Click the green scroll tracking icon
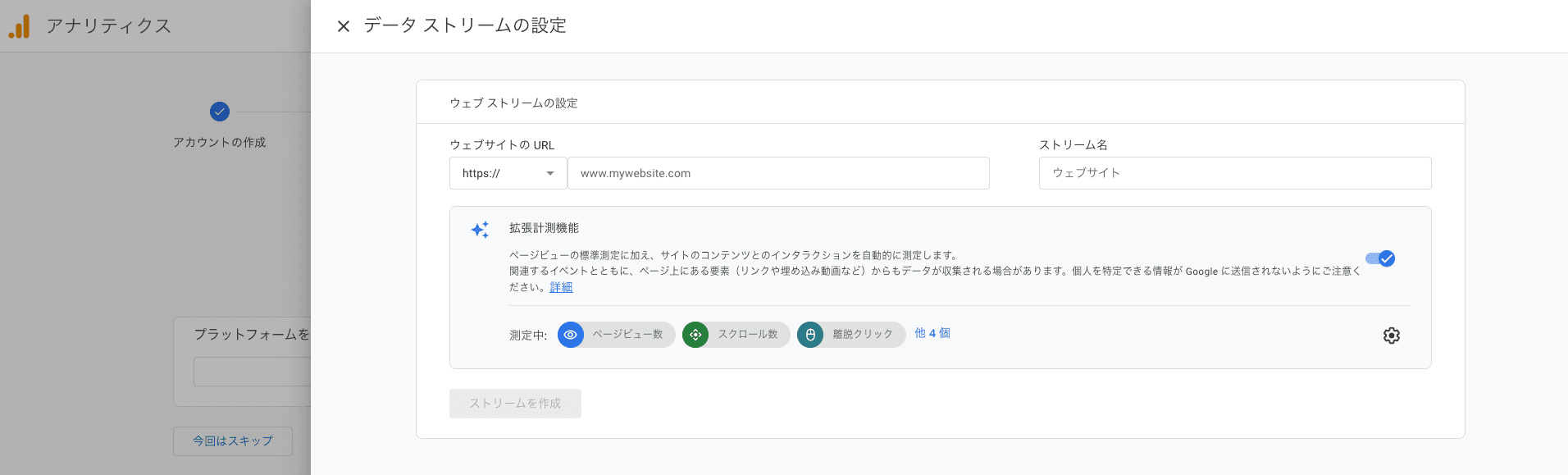The width and height of the screenshot is (1568, 475). (x=695, y=335)
